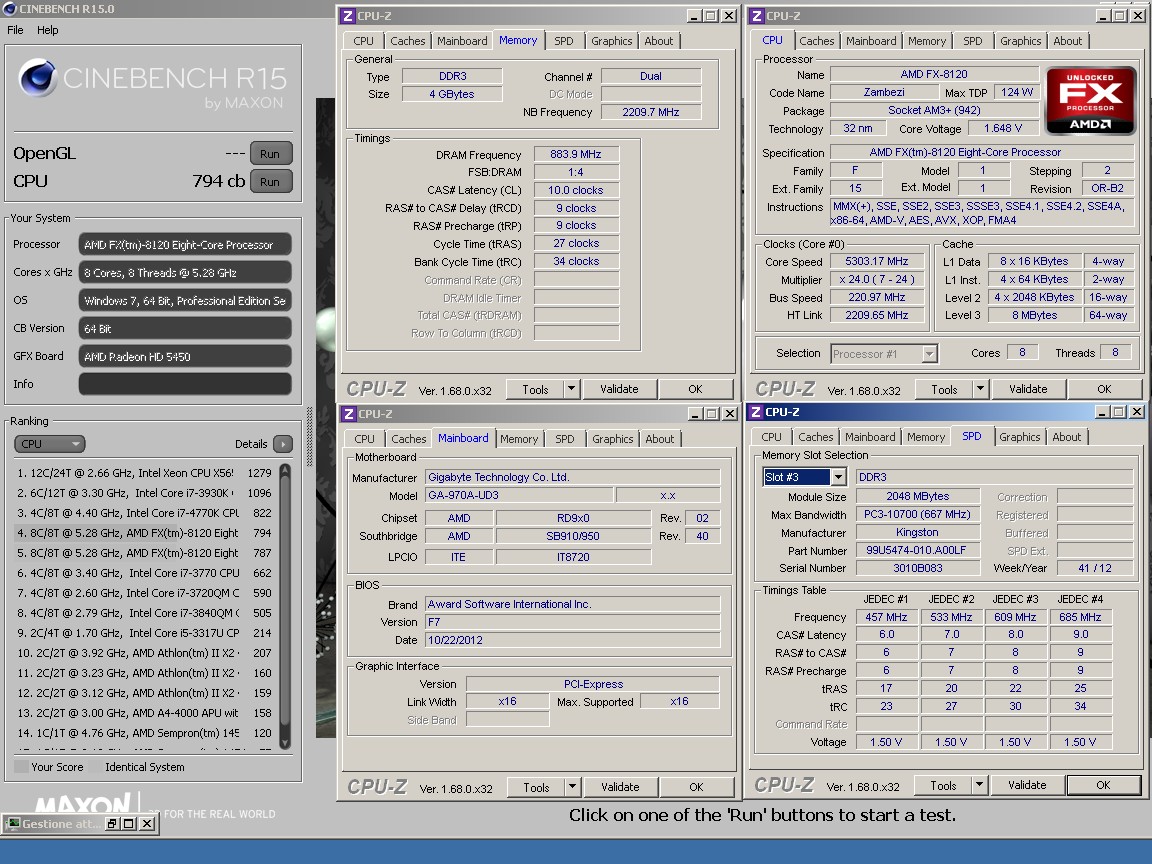Click the empty Info field
Image resolution: width=1152 pixels, height=864 pixels.
185,384
